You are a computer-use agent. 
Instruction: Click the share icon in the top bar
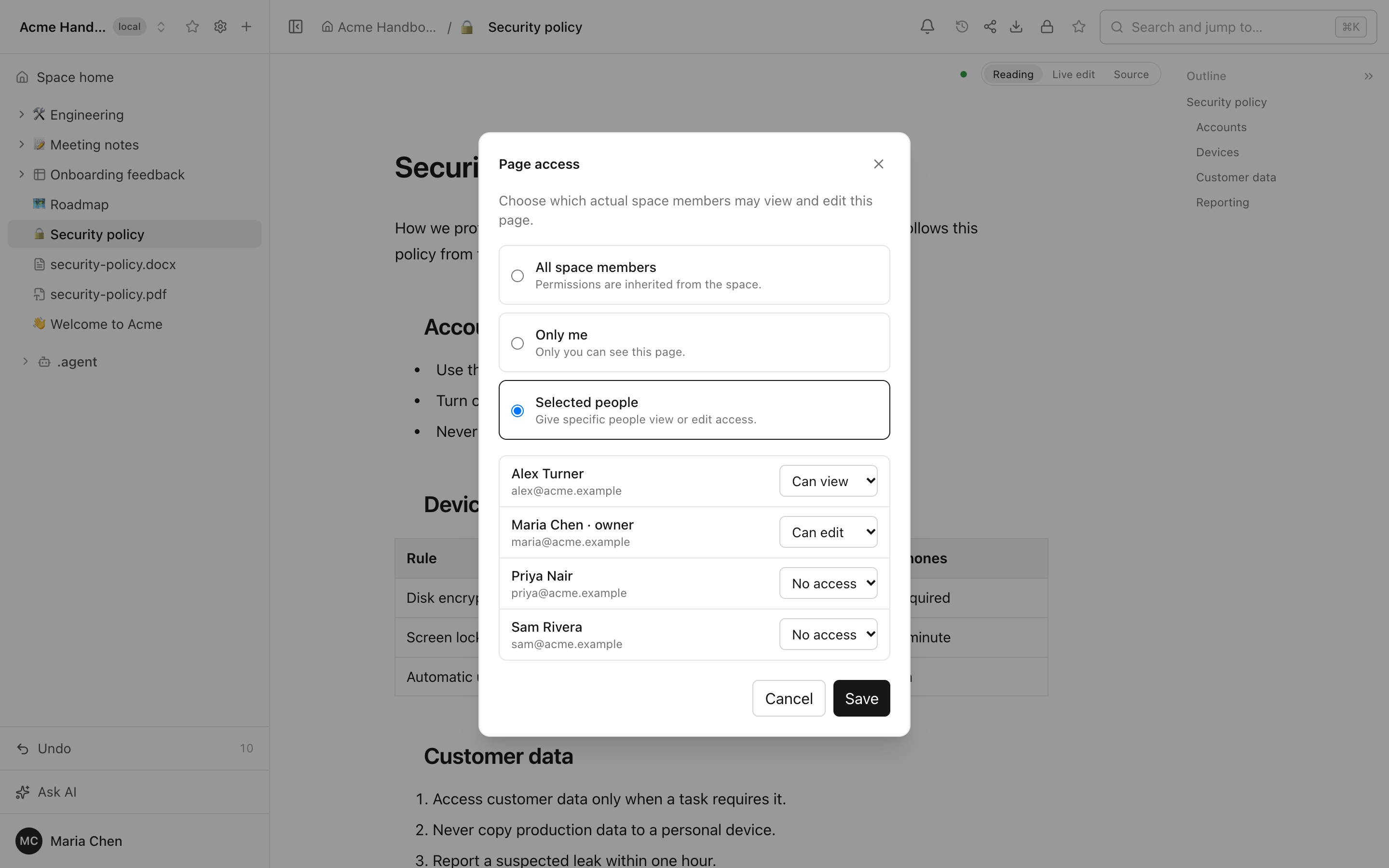(990, 27)
